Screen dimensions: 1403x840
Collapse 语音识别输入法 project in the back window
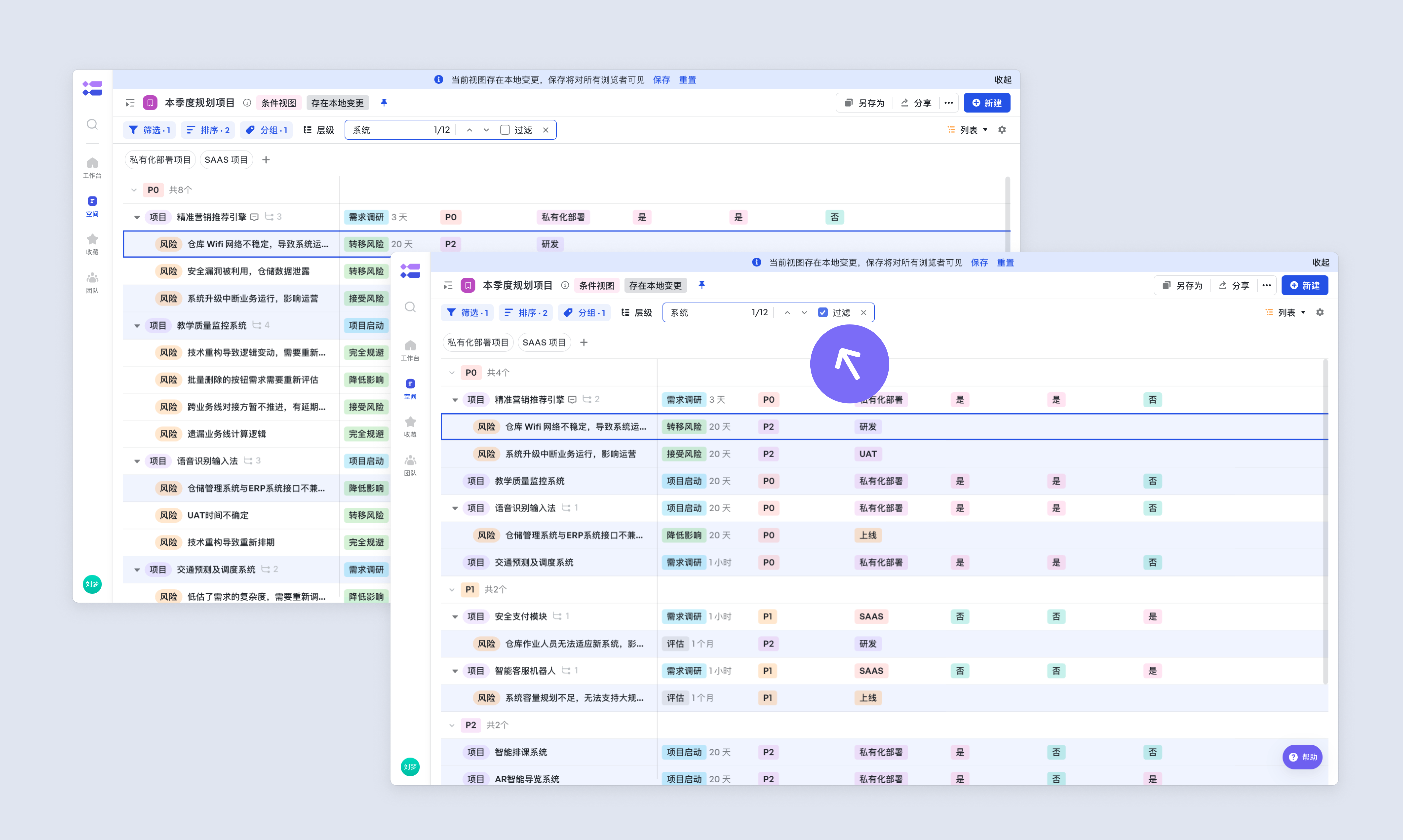pyautogui.click(x=137, y=461)
